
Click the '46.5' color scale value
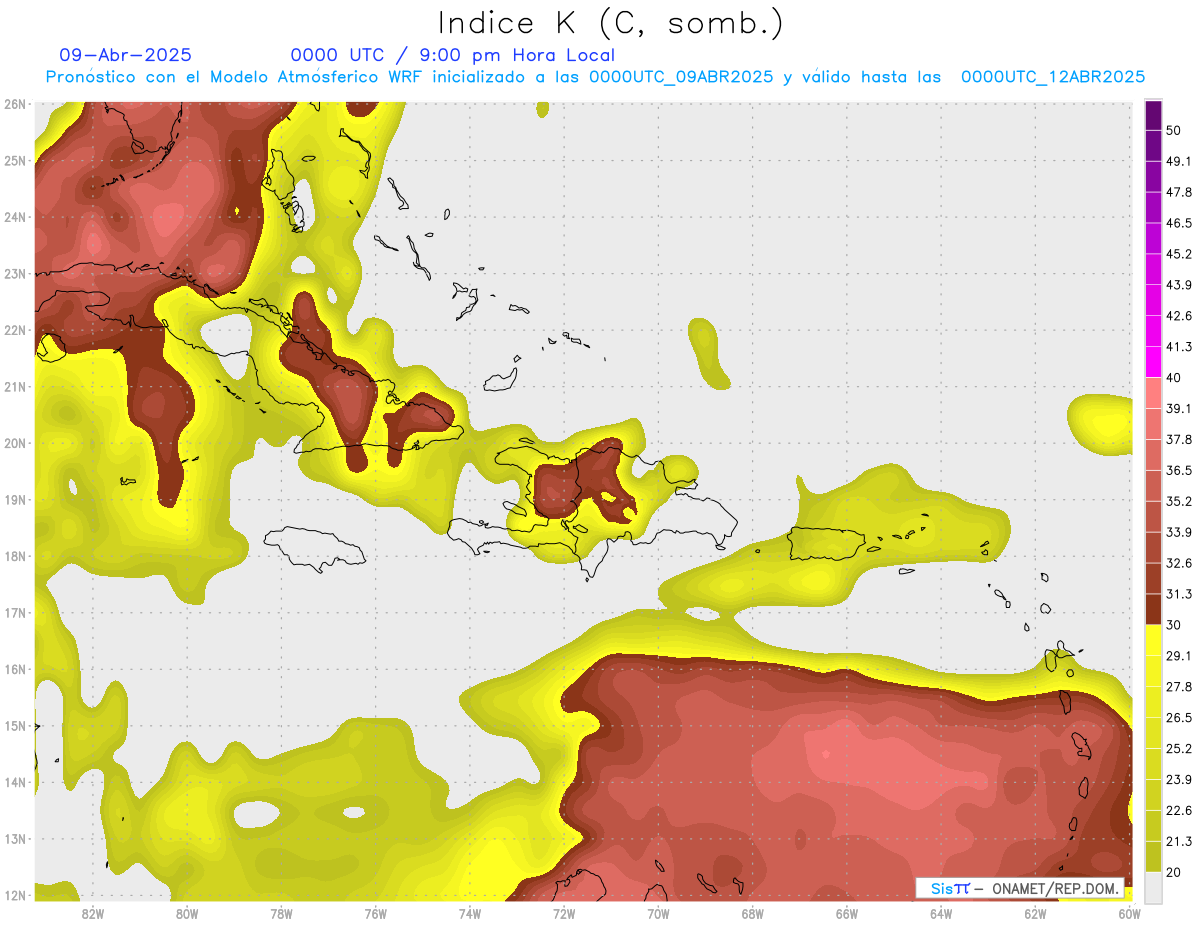click(x=1179, y=223)
